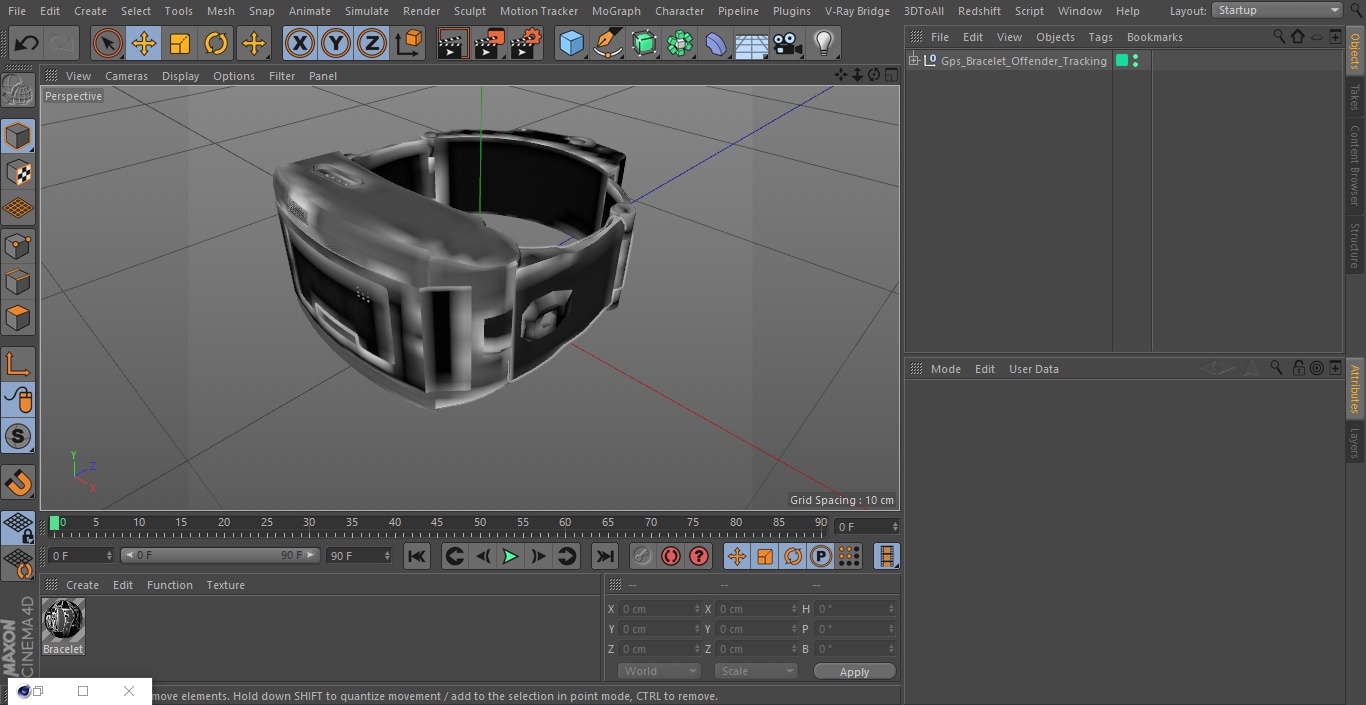Open the Bend deformer icon
The image size is (1366, 705).
(716, 43)
